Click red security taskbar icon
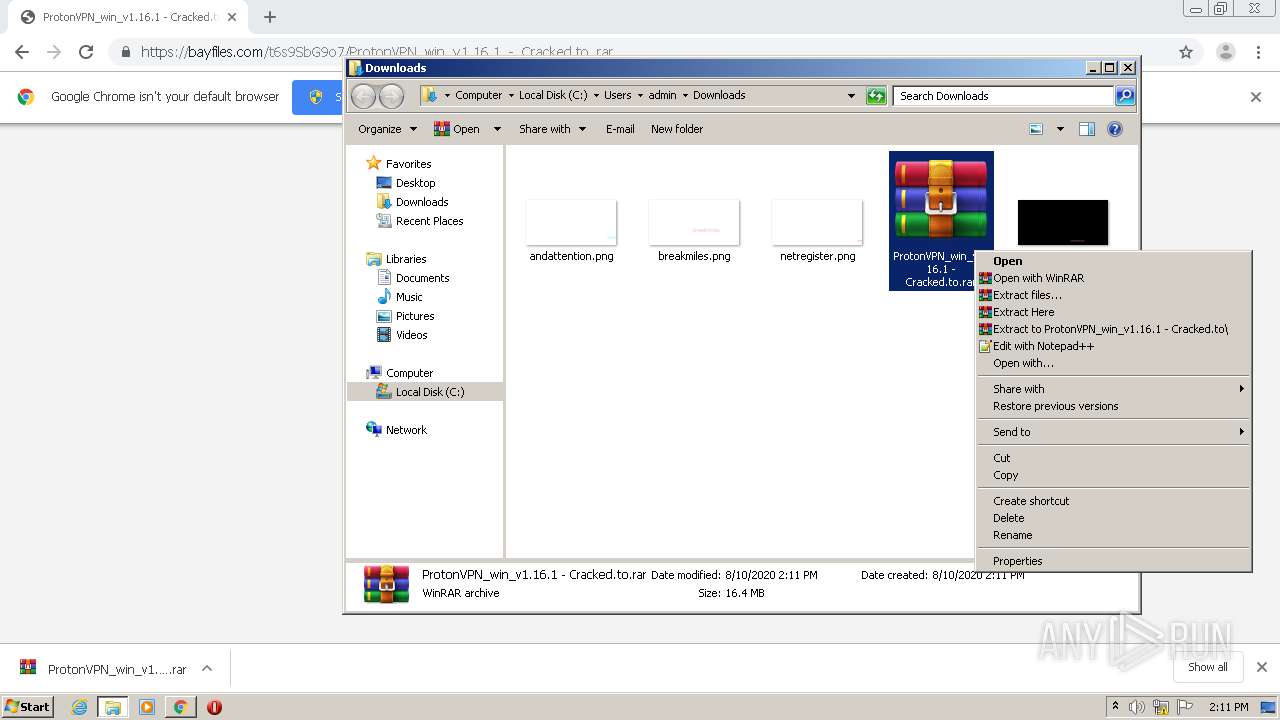The image size is (1280, 720). coord(214,707)
